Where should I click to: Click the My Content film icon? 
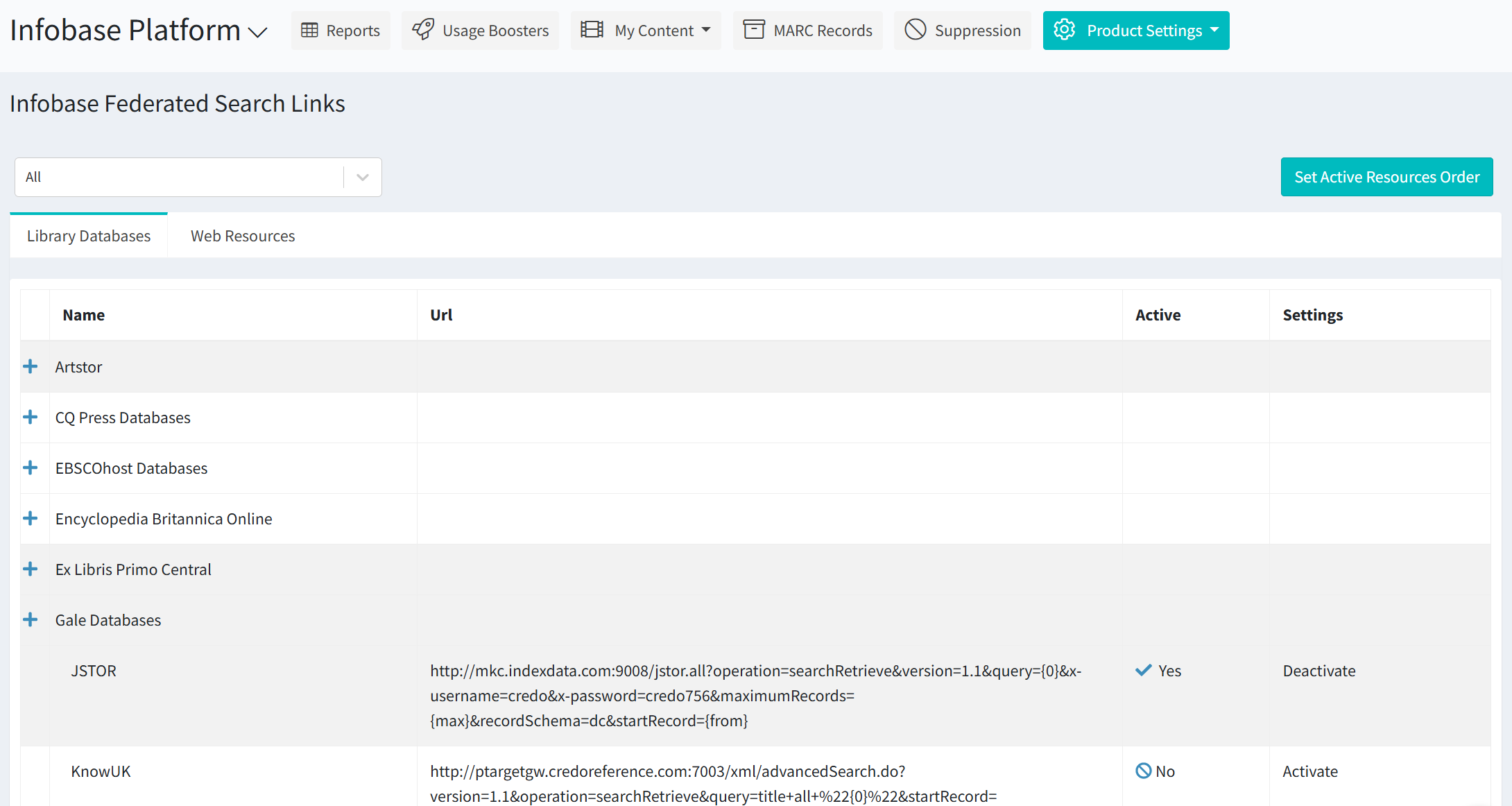[x=592, y=30]
